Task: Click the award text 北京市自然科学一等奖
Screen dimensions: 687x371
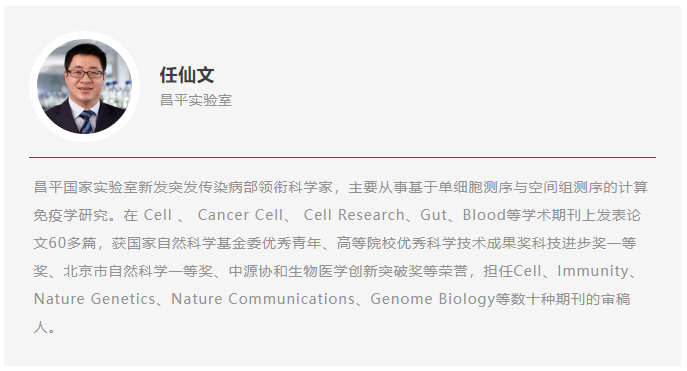Action: click(x=138, y=271)
